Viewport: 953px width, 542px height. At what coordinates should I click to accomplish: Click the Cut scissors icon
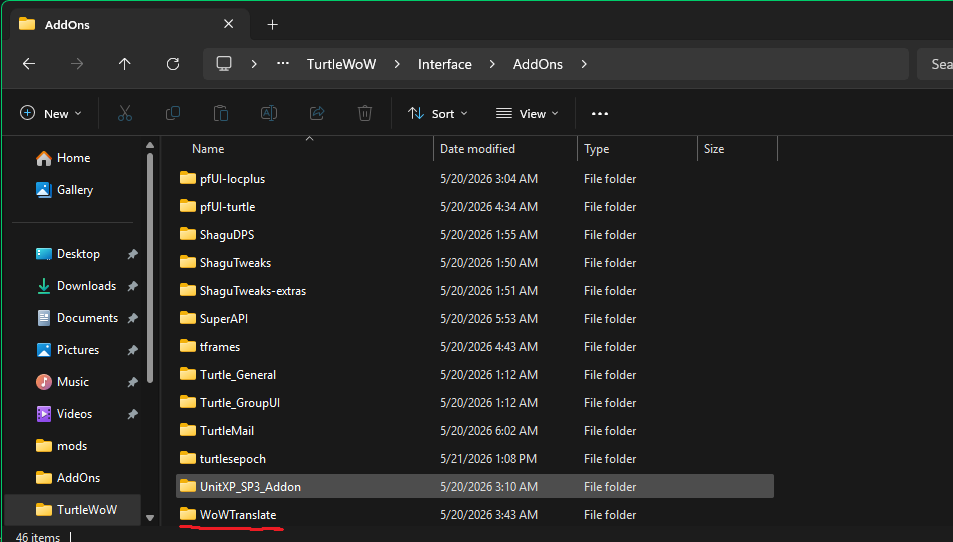[x=125, y=113]
